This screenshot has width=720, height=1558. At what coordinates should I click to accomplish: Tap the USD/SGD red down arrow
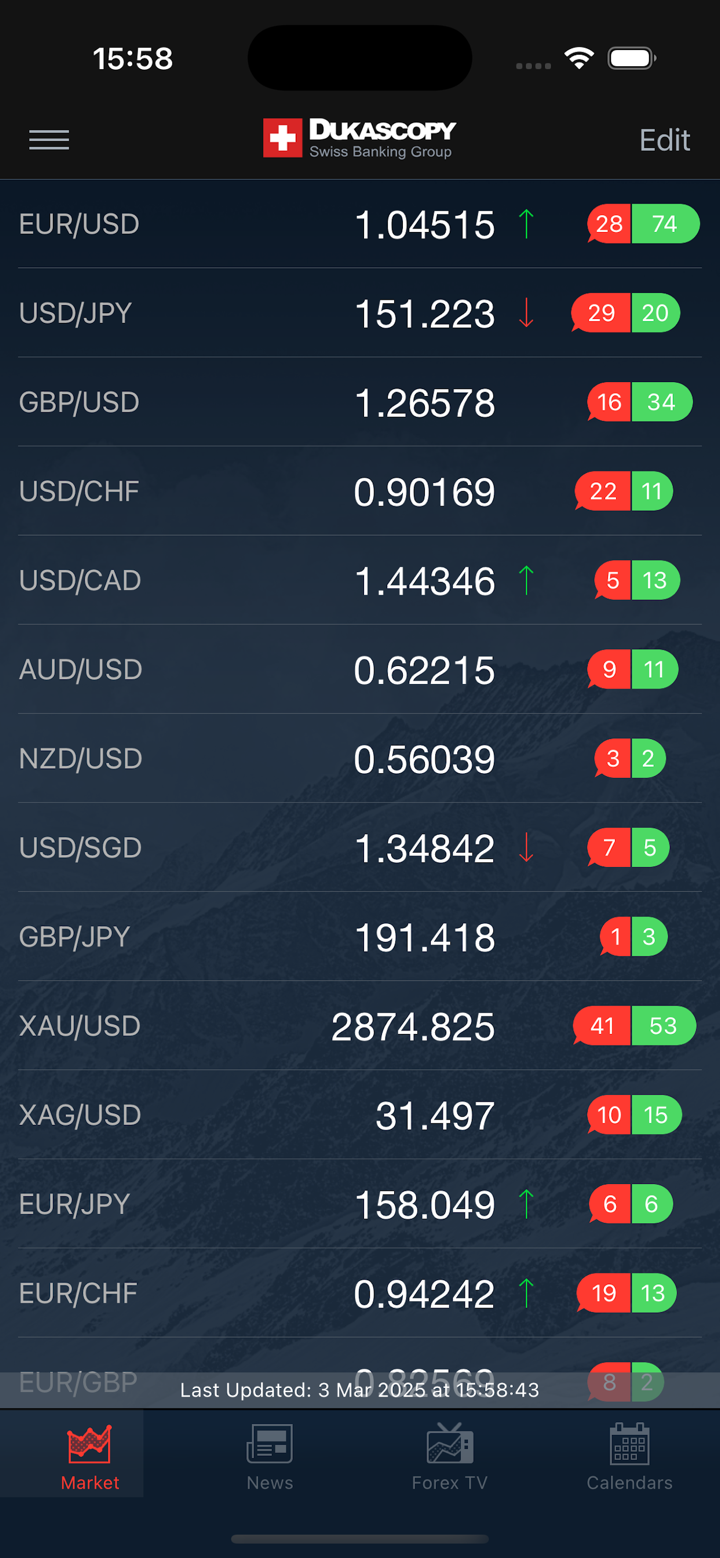tap(526, 848)
